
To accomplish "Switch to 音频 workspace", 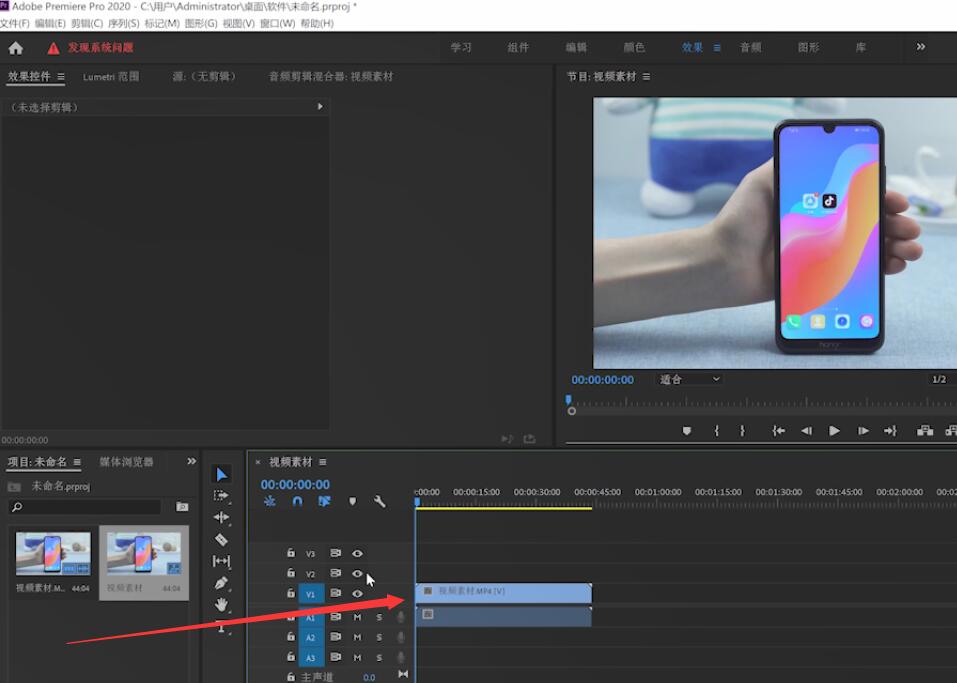I will pyautogui.click(x=750, y=47).
